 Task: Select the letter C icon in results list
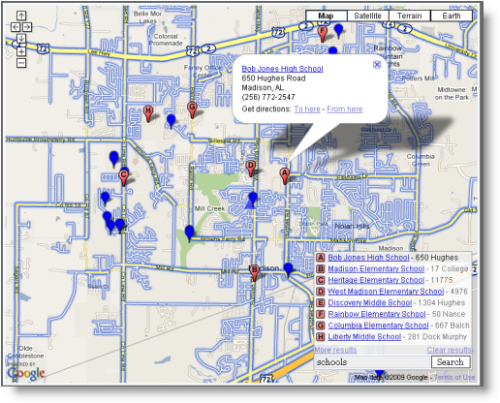tap(320, 280)
